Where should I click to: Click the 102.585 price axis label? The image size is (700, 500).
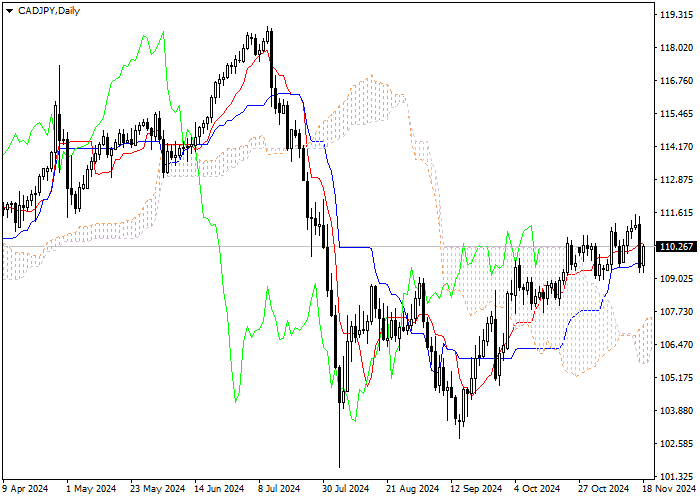click(x=676, y=444)
